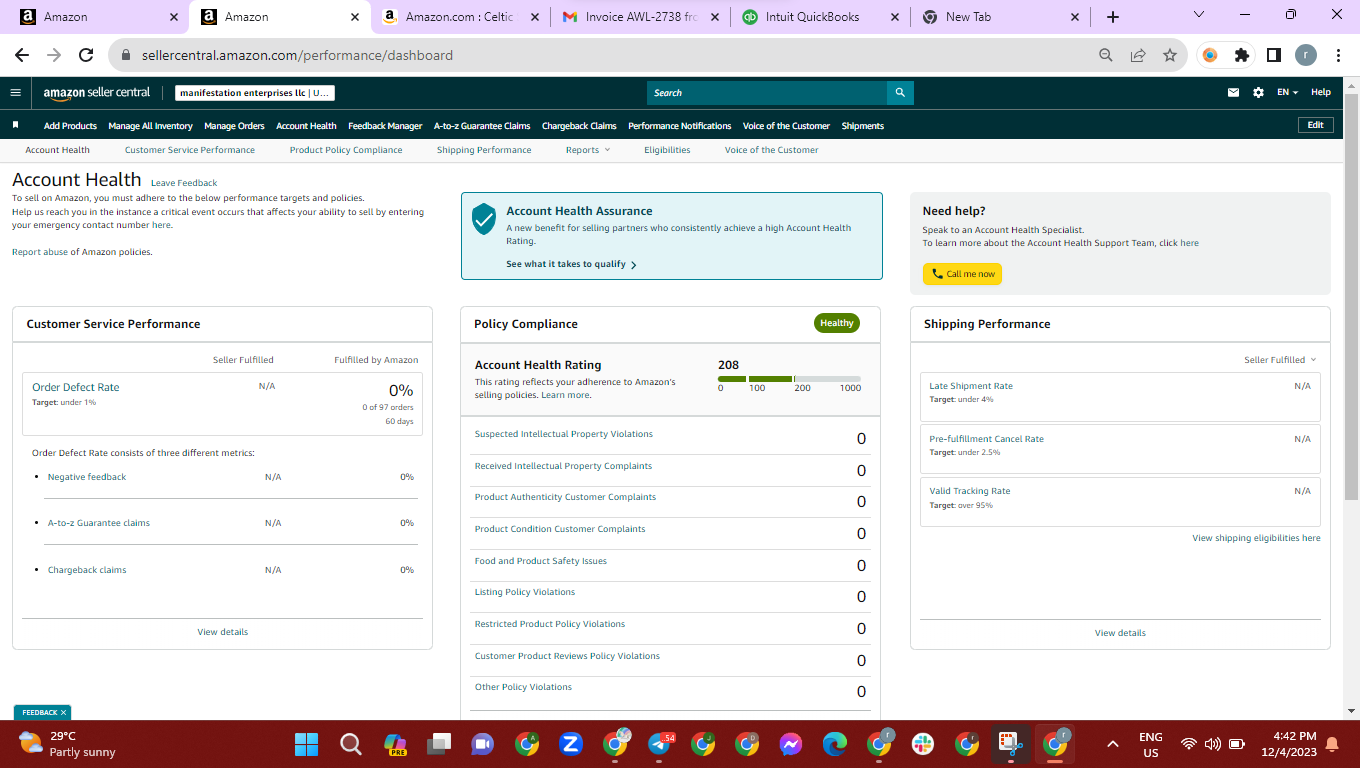
Task: Open Listing Policy Violations link
Action: [525, 592]
